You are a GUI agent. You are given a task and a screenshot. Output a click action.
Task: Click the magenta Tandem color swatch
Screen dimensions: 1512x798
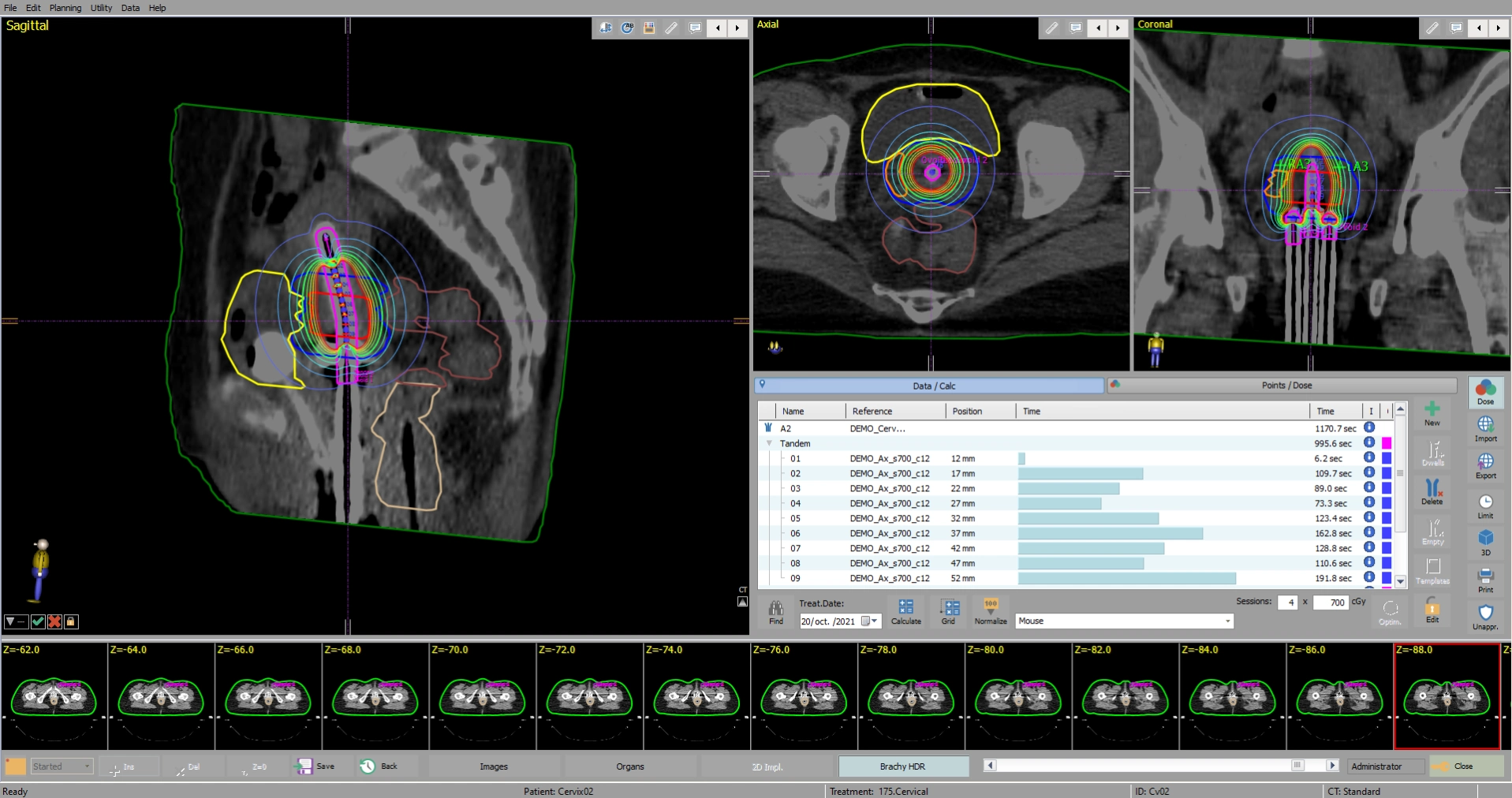pos(1387,443)
